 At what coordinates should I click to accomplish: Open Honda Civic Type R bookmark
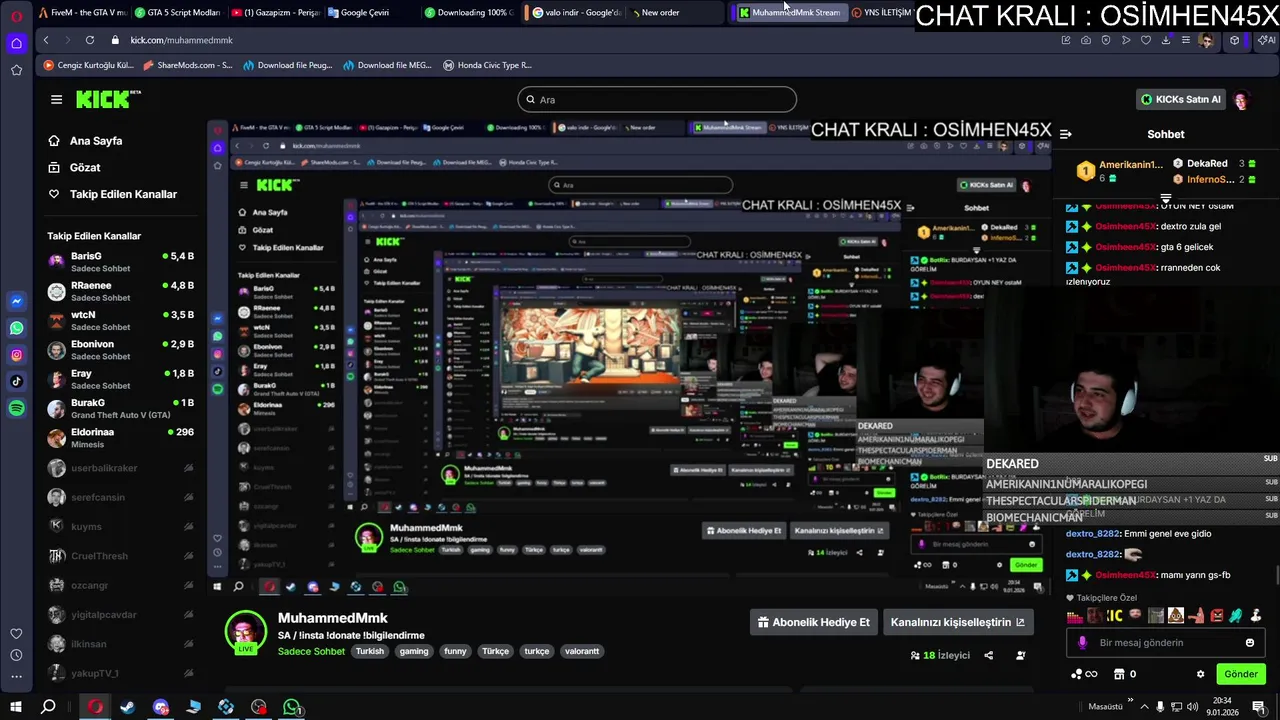pyautogui.click(x=487, y=65)
